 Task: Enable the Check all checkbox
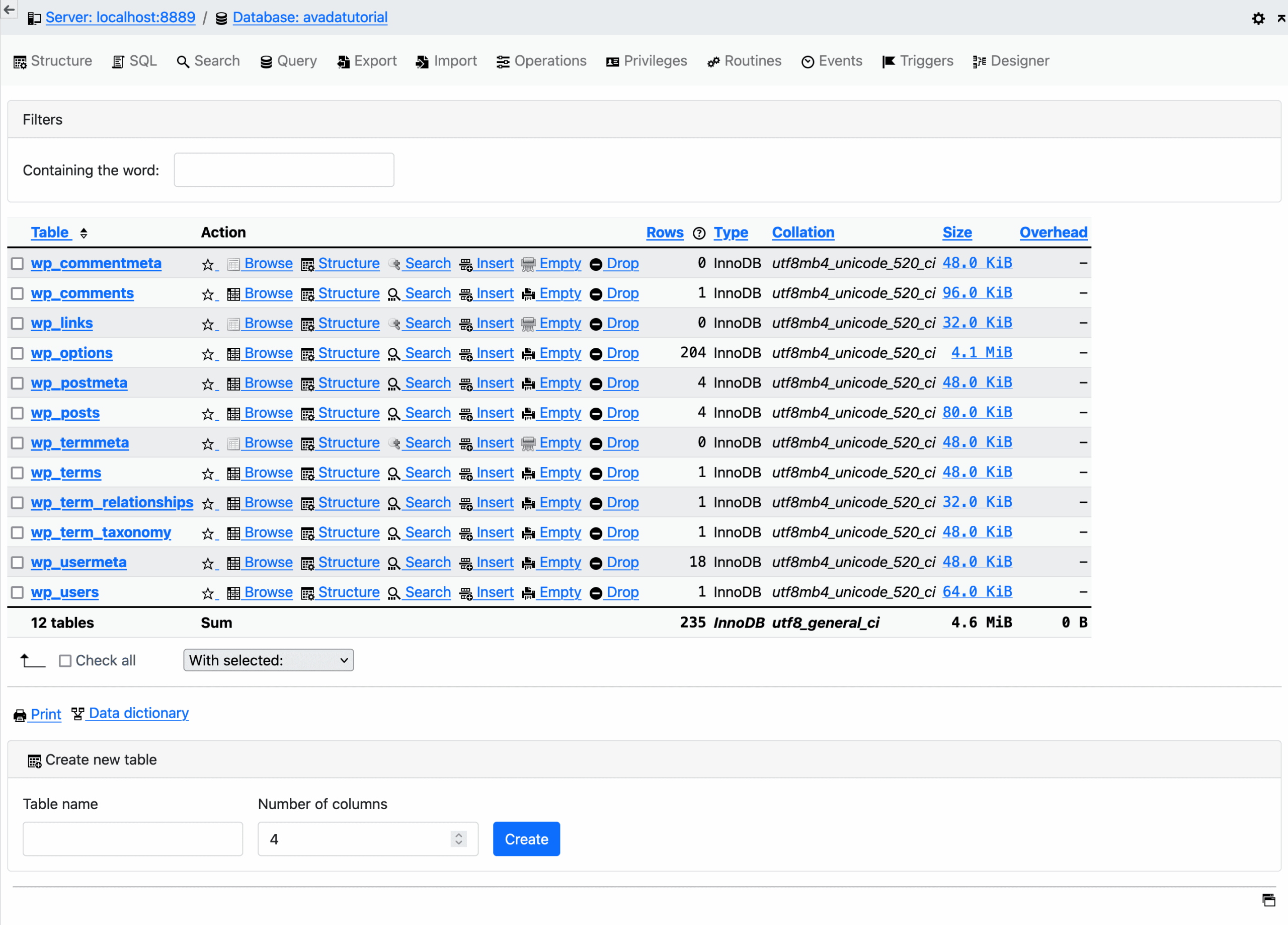pyautogui.click(x=65, y=660)
